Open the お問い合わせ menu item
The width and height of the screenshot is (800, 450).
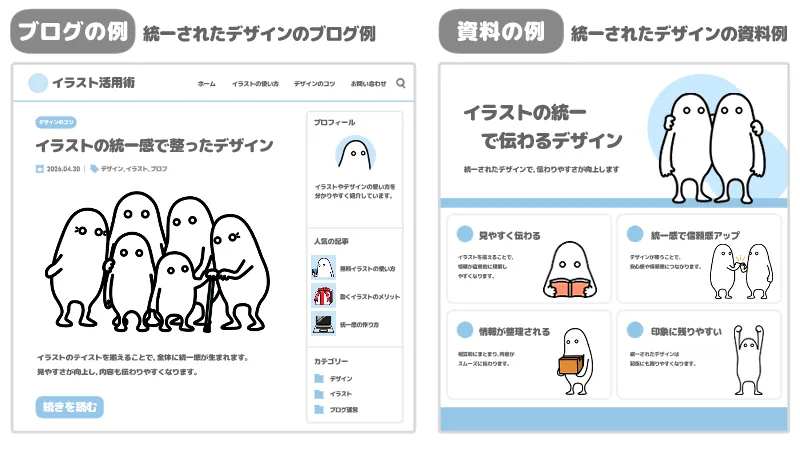point(368,84)
